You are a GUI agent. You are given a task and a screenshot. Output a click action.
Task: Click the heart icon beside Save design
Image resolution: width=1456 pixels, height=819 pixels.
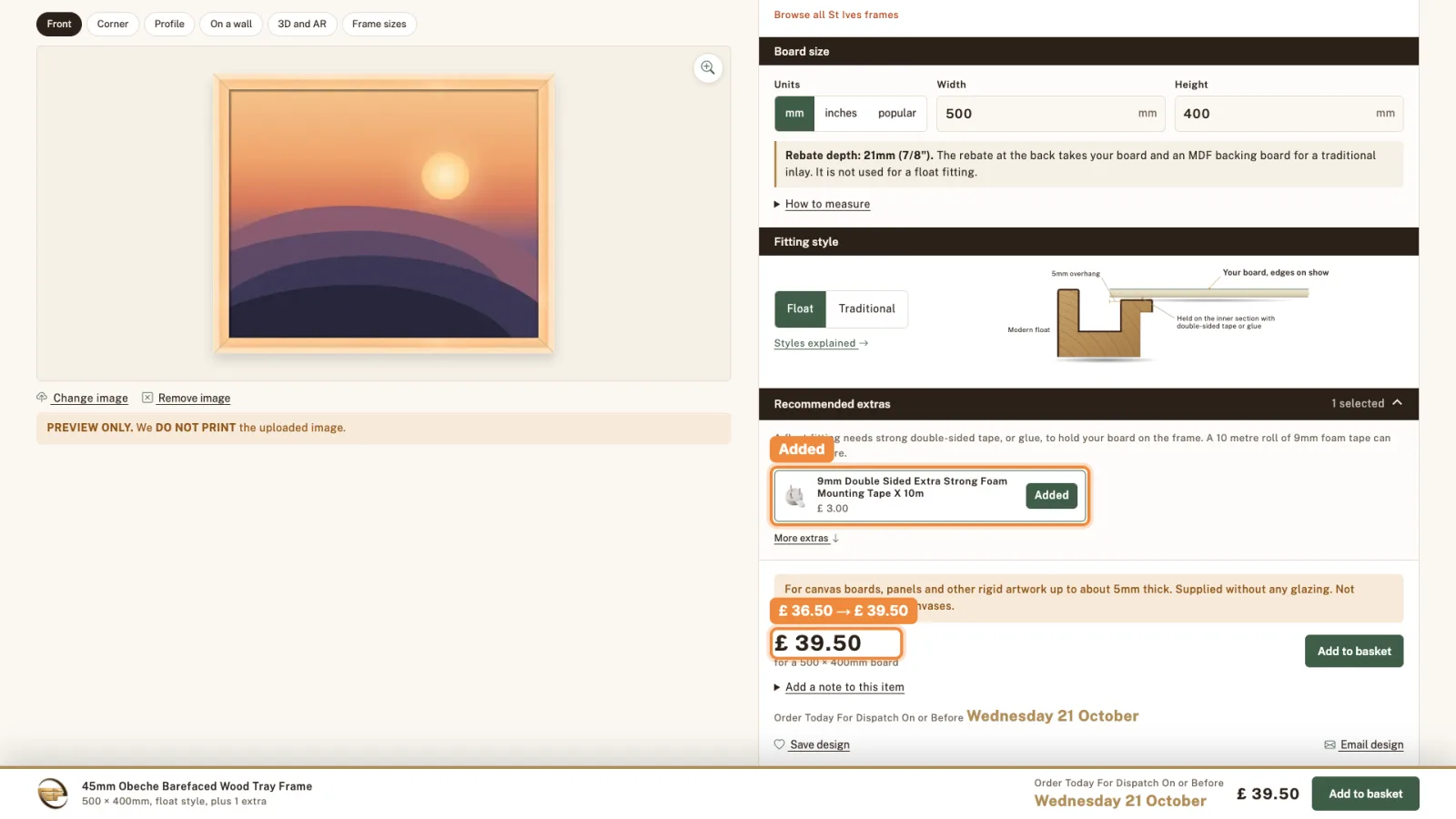point(780,744)
